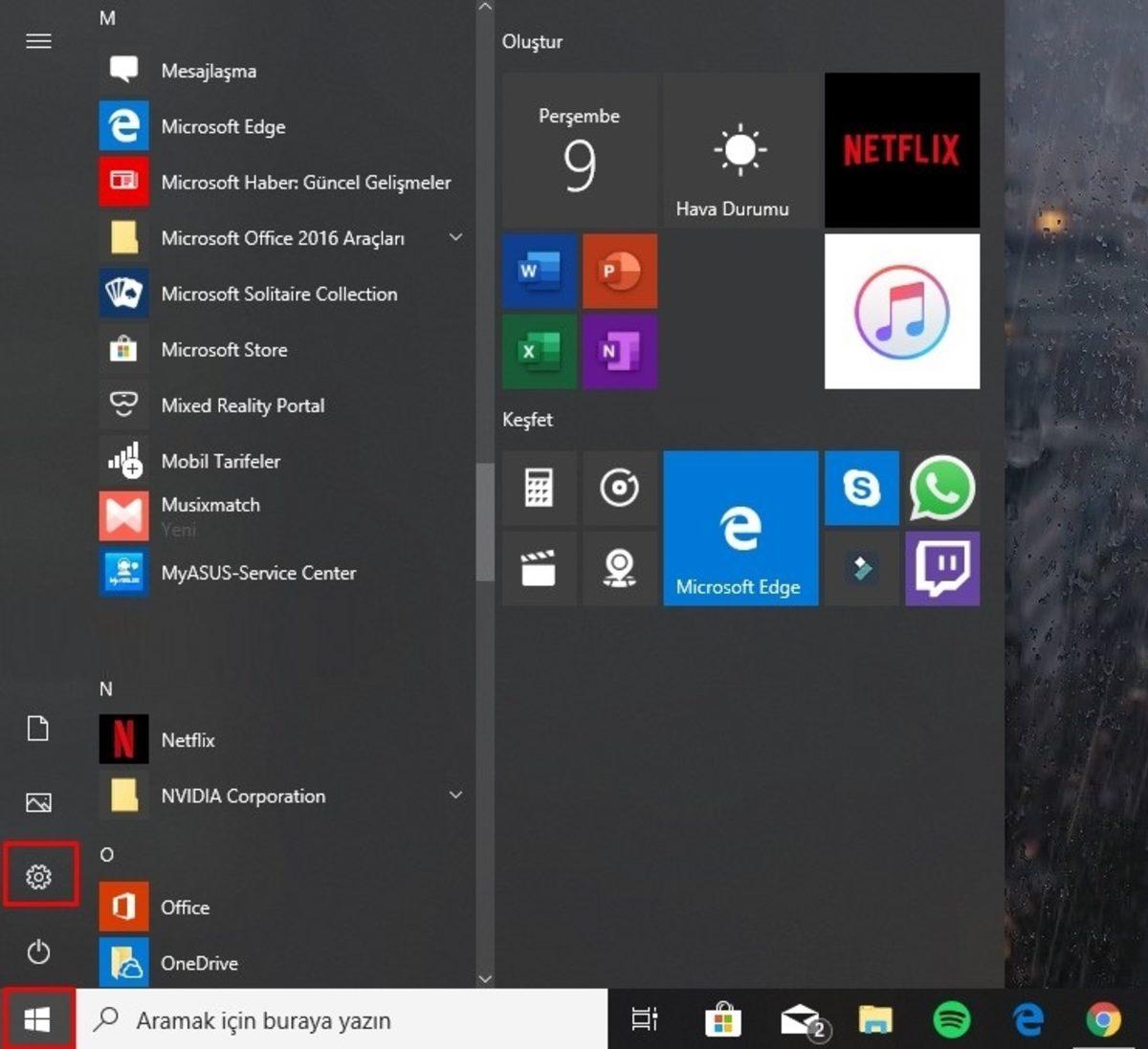Open the Pictures shortcut icon

point(39,803)
